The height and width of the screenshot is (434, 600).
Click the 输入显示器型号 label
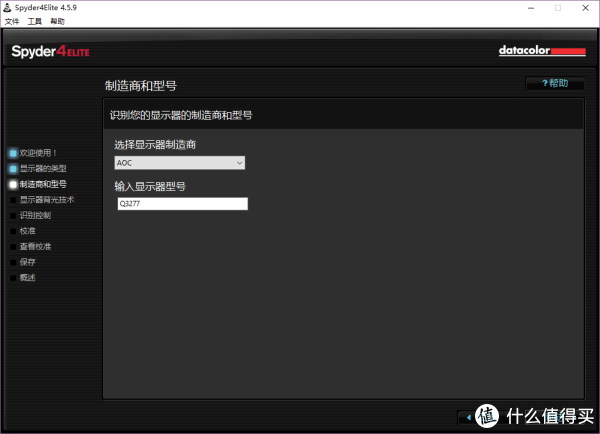(x=150, y=186)
